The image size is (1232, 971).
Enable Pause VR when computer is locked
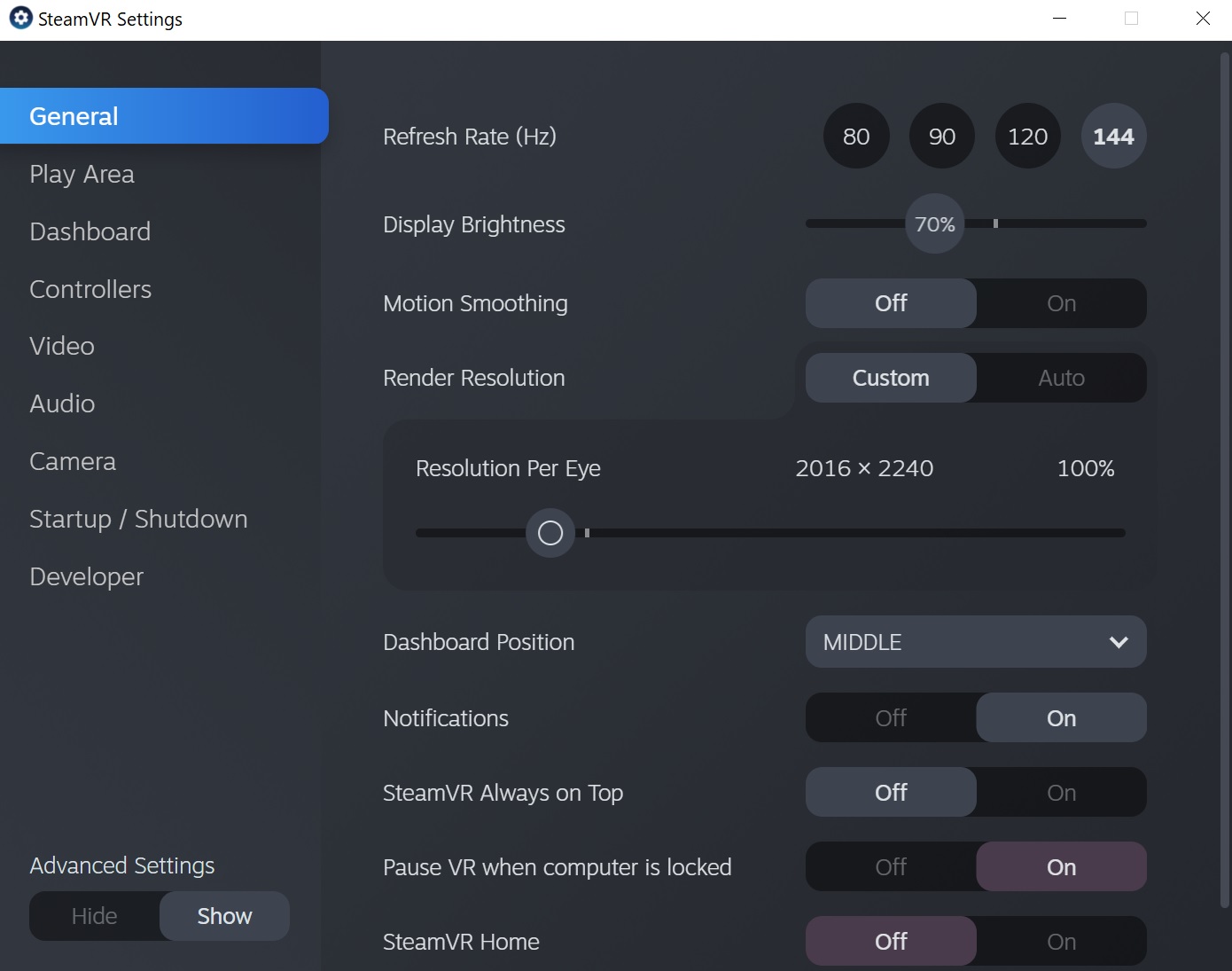click(x=1062, y=866)
